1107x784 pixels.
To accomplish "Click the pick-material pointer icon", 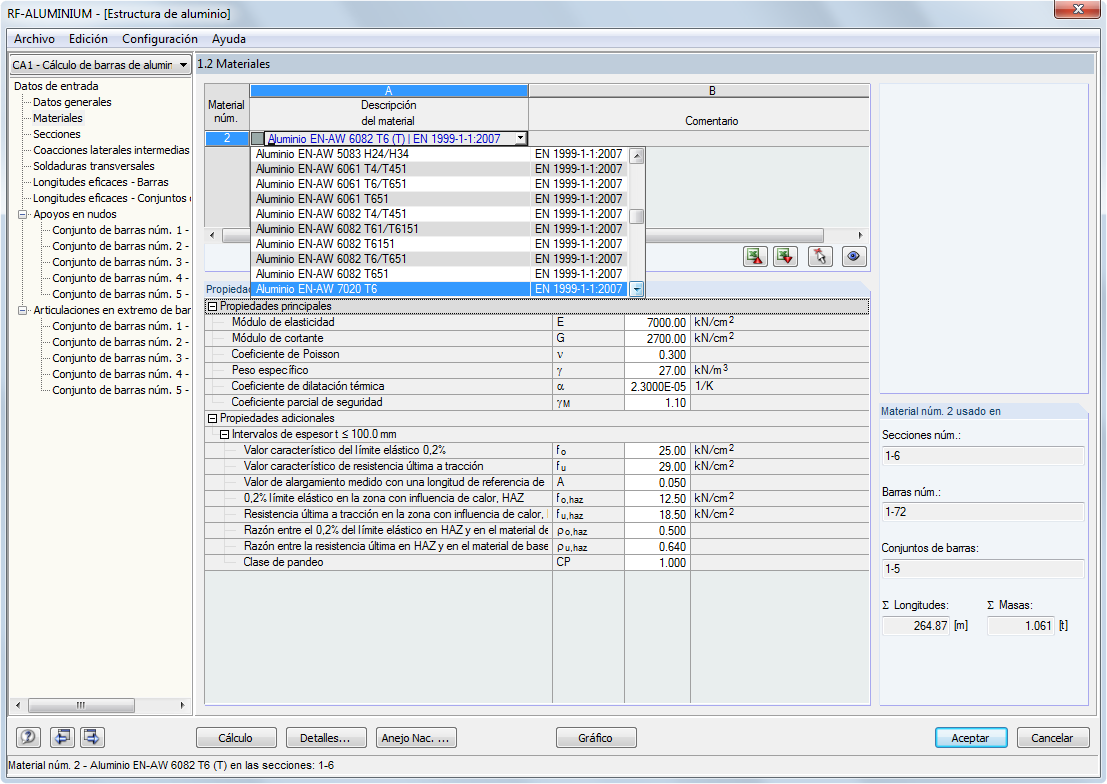I will click(820, 256).
